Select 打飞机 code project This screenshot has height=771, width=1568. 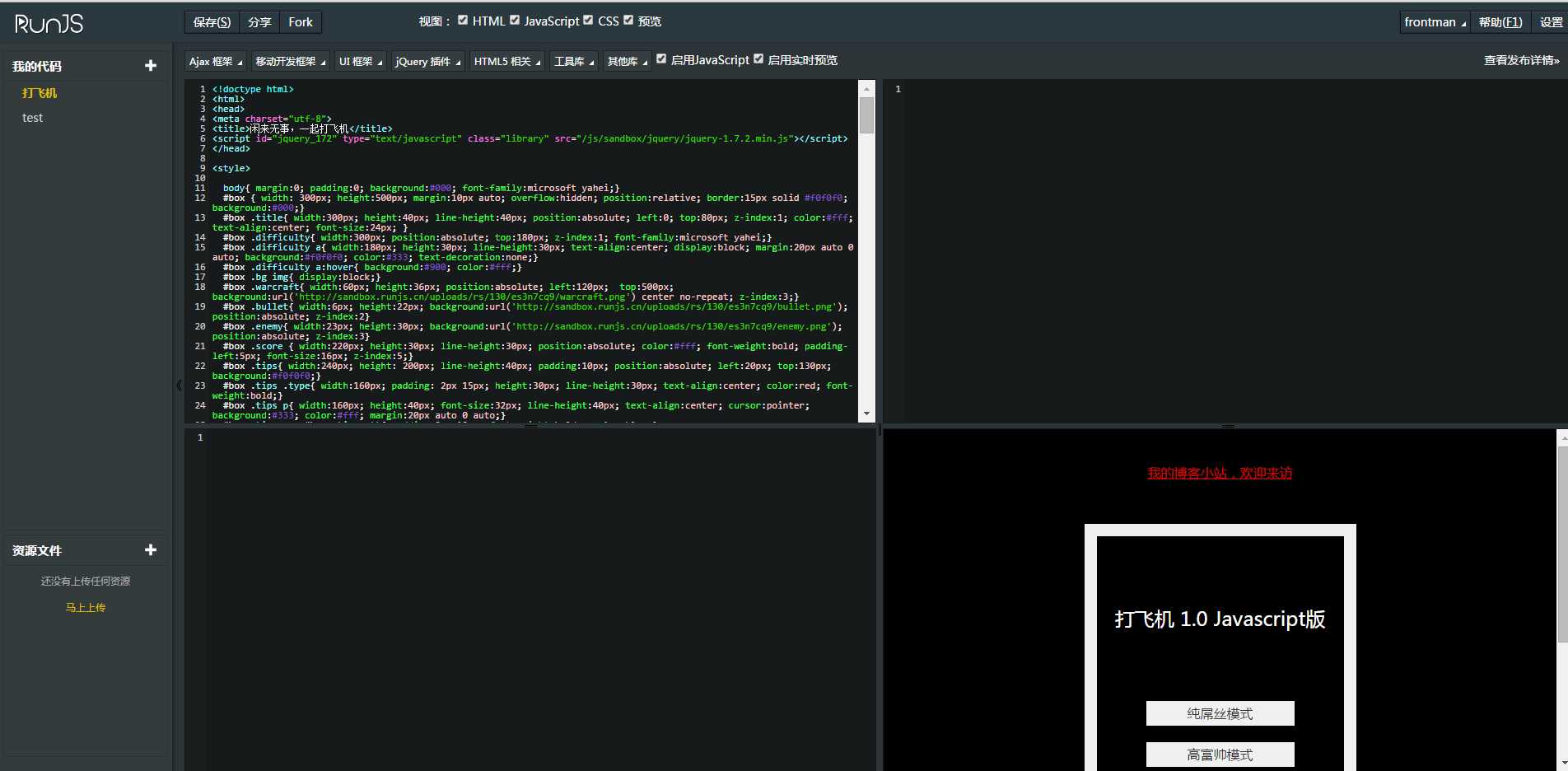(40, 93)
